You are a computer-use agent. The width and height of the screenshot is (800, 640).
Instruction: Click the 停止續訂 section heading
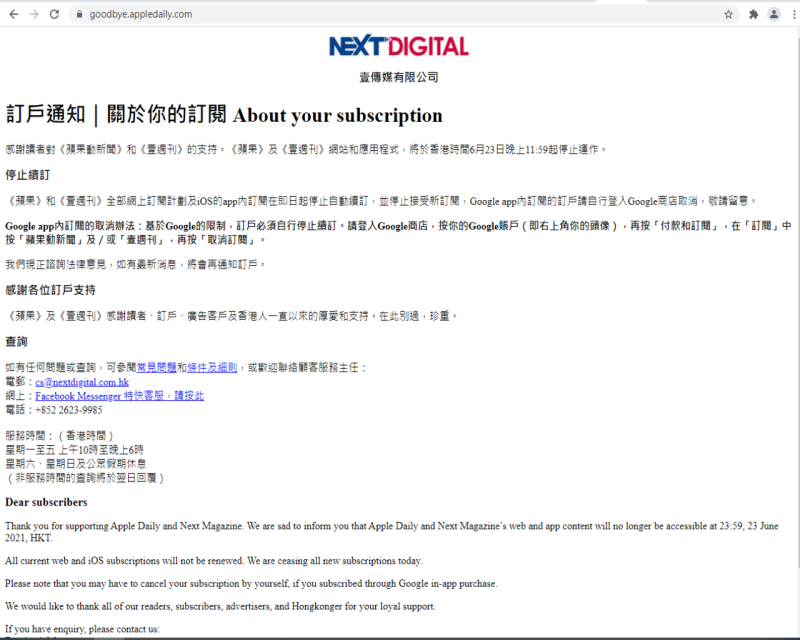click(x=28, y=175)
